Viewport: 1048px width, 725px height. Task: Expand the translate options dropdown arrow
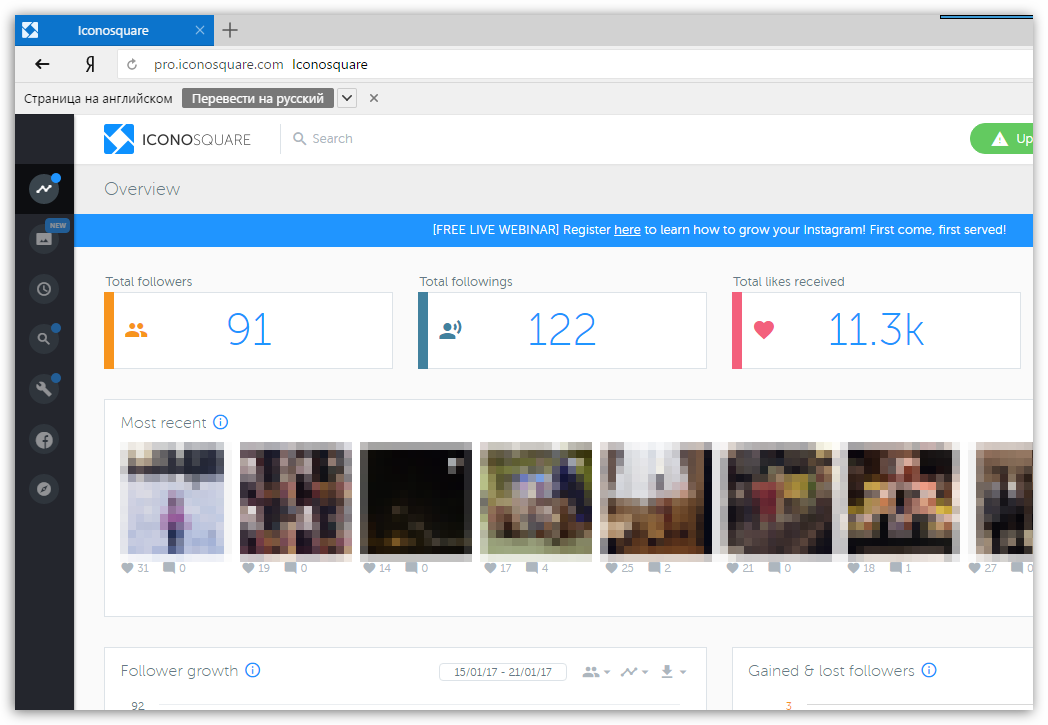(x=347, y=98)
